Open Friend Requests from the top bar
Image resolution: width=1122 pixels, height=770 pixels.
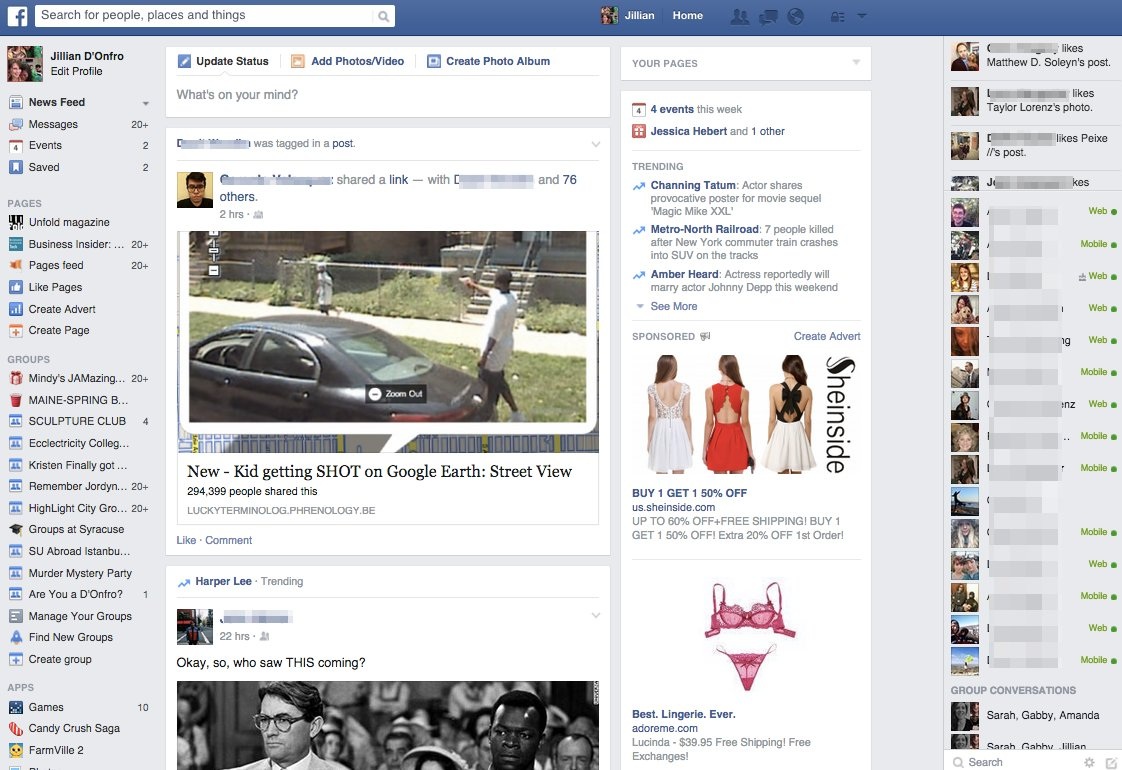coord(739,15)
